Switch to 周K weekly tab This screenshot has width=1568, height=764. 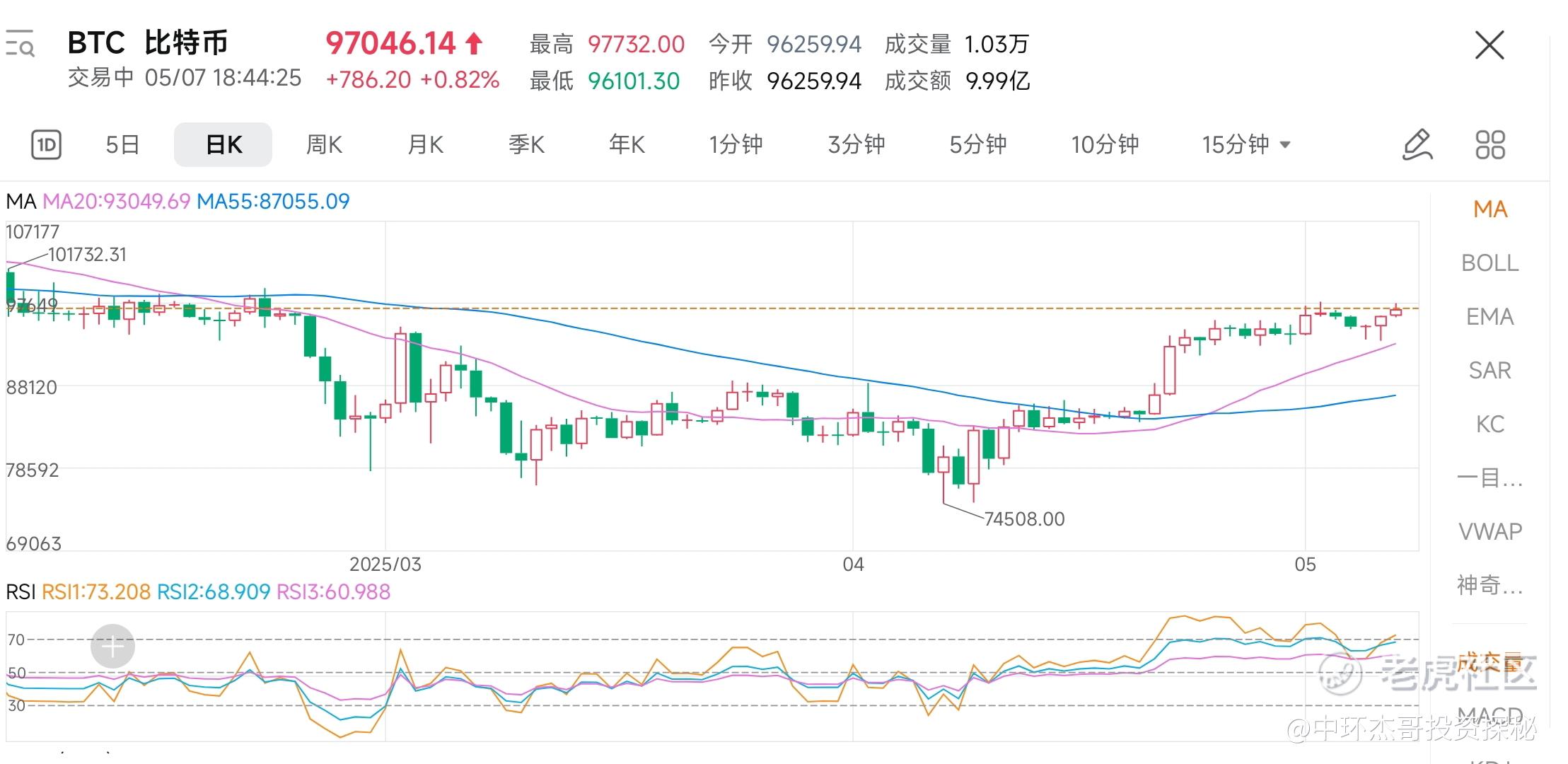(324, 145)
